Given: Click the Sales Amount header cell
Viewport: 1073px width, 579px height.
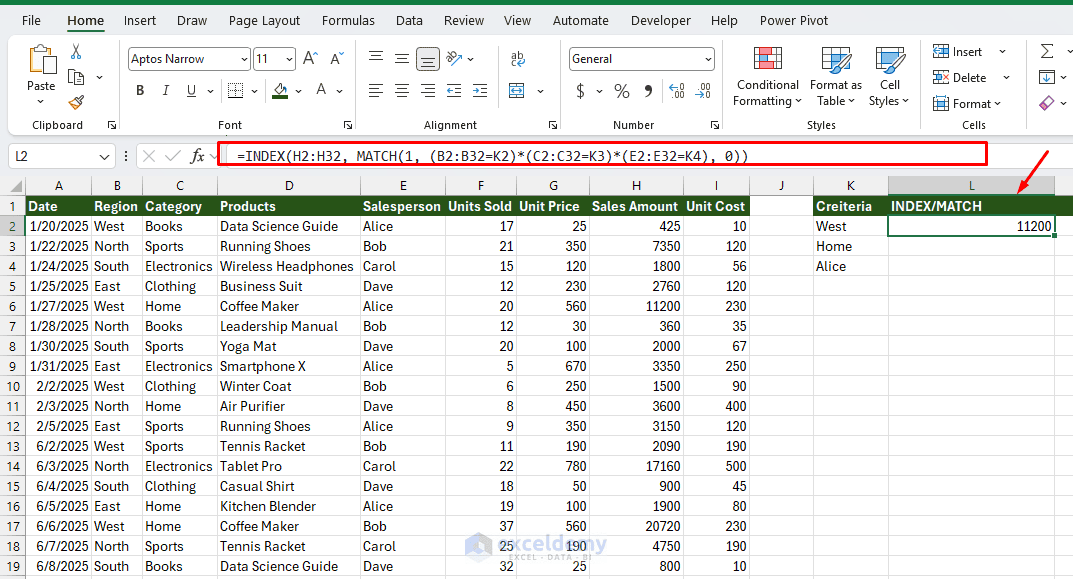Looking at the screenshot, I should [636, 206].
